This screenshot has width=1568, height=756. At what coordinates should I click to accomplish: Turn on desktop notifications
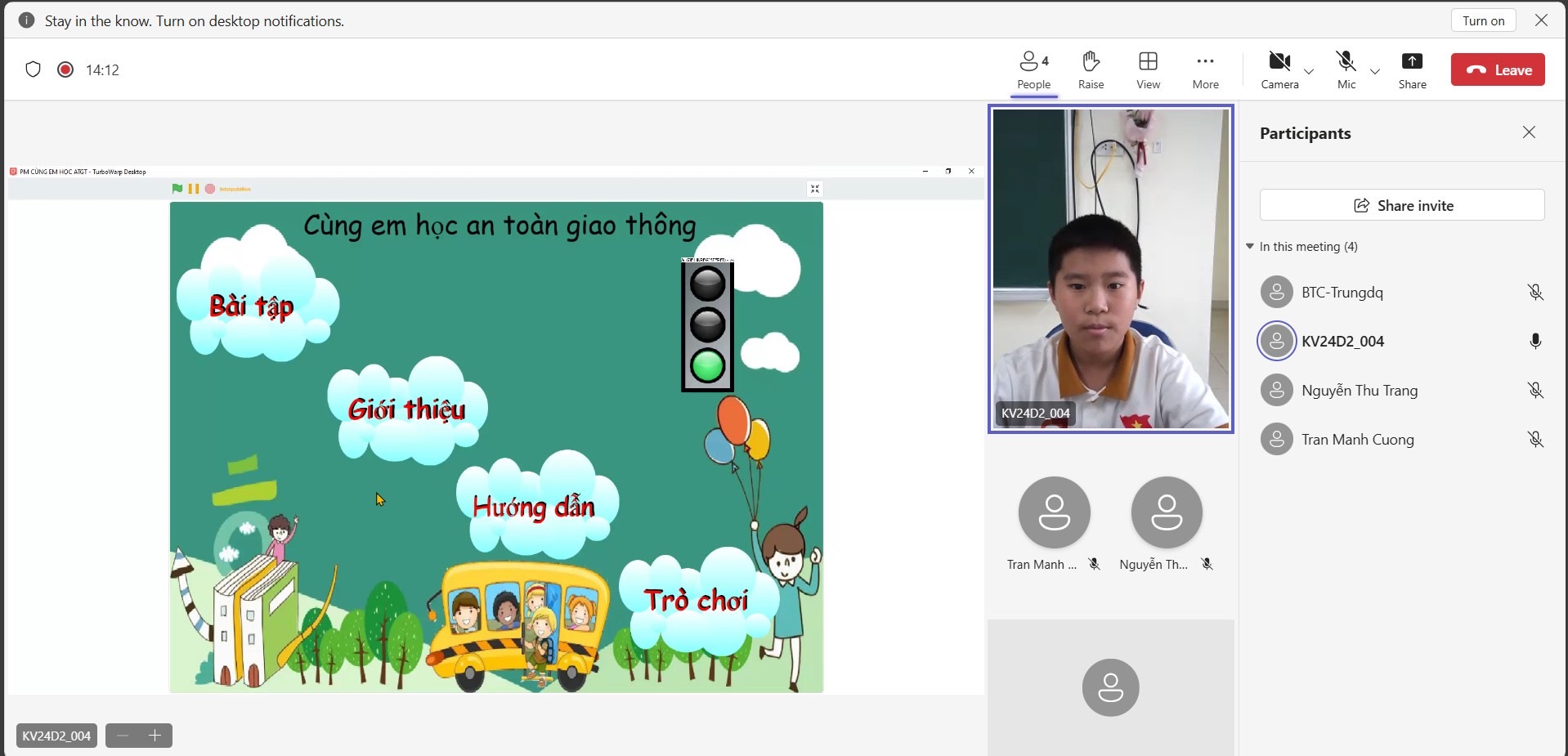[1483, 20]
